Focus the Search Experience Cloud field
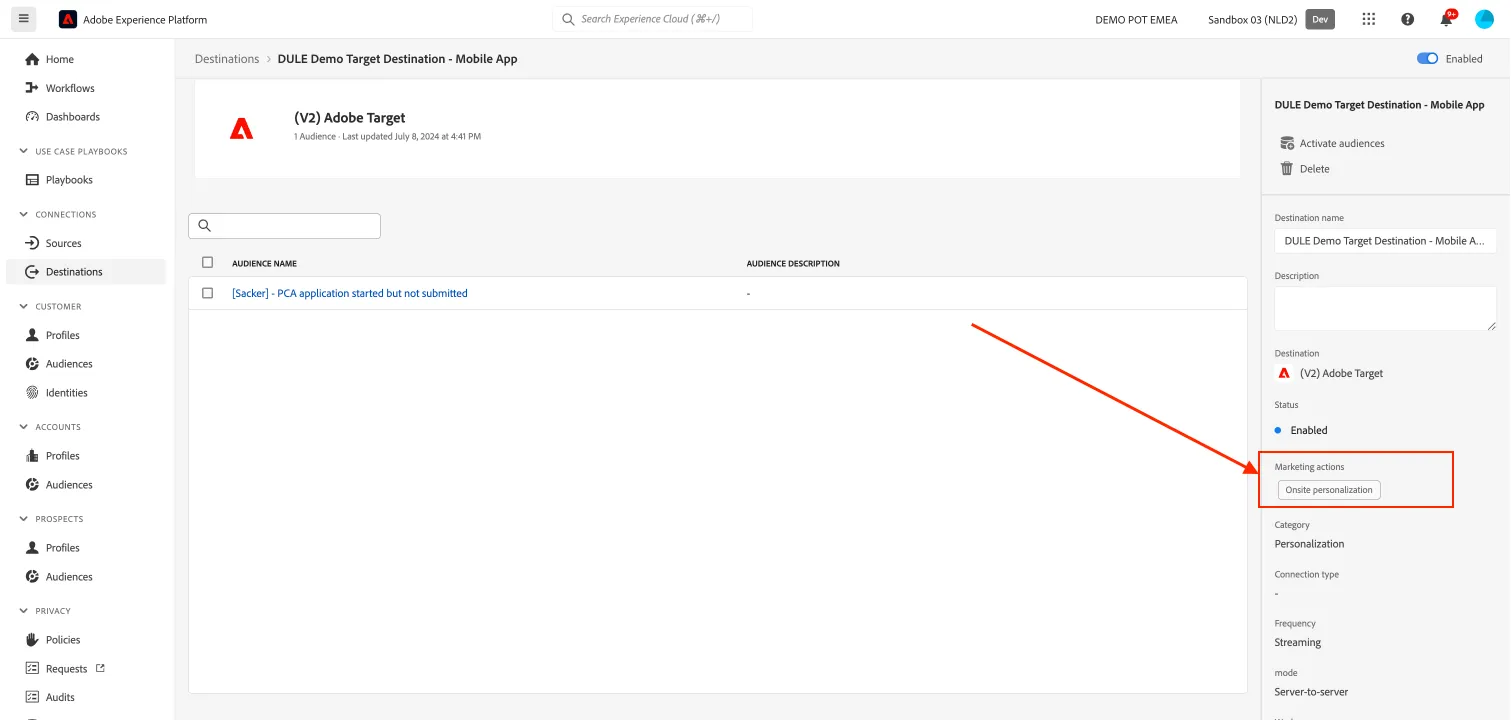 pos(652,19)
